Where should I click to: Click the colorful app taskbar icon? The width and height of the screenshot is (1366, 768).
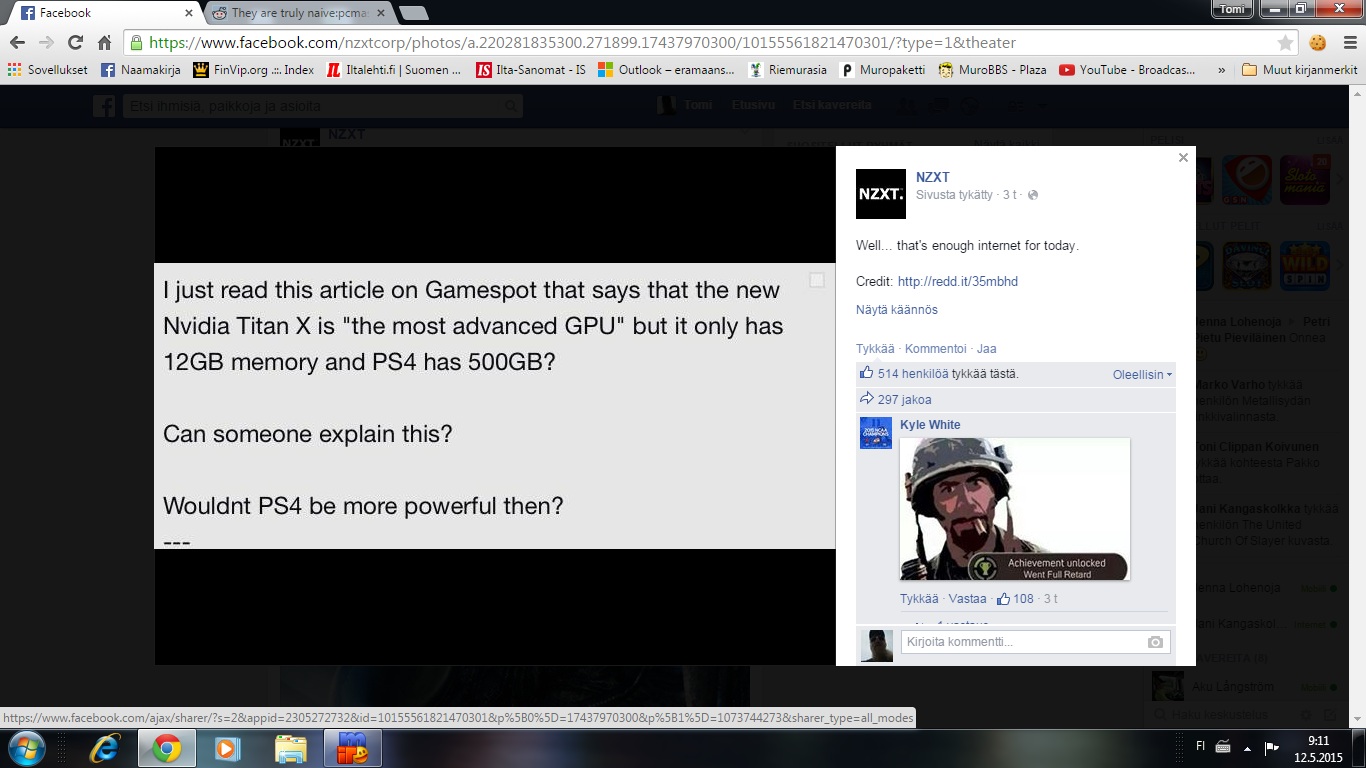point(352,748)
